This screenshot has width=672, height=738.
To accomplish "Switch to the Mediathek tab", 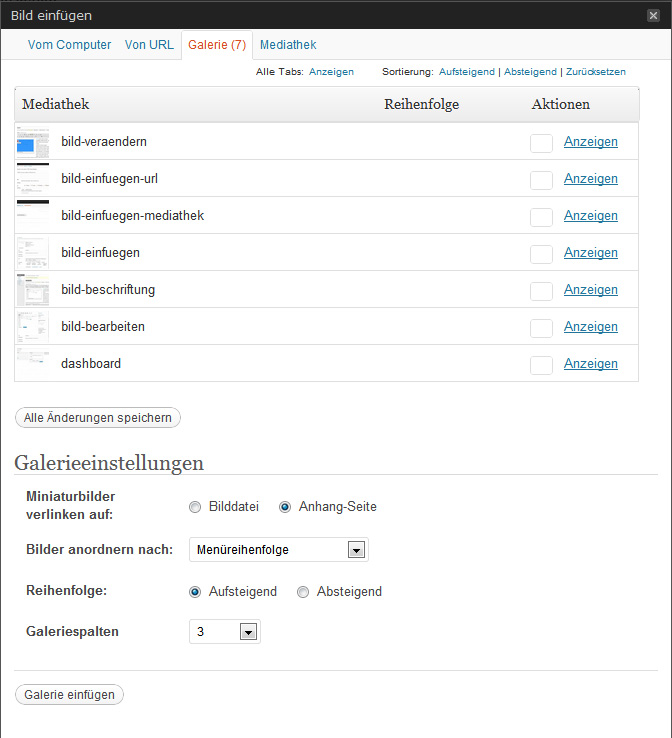I will 288,45.
